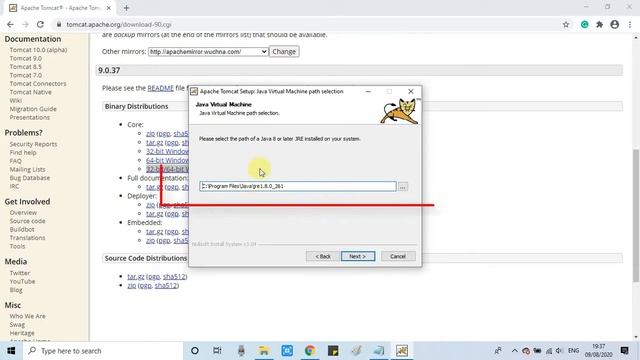Image resolution: width=640 pixels, height=360 pixels.
Task: Open Tomcat 8.5 documentation link
Action: 26,67
